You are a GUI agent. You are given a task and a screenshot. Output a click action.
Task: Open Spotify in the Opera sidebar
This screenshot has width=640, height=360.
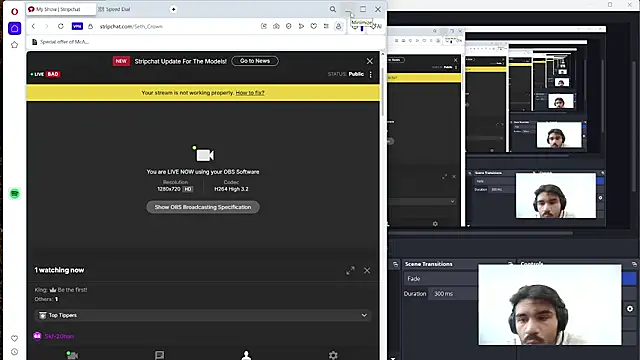coord(15,193)
